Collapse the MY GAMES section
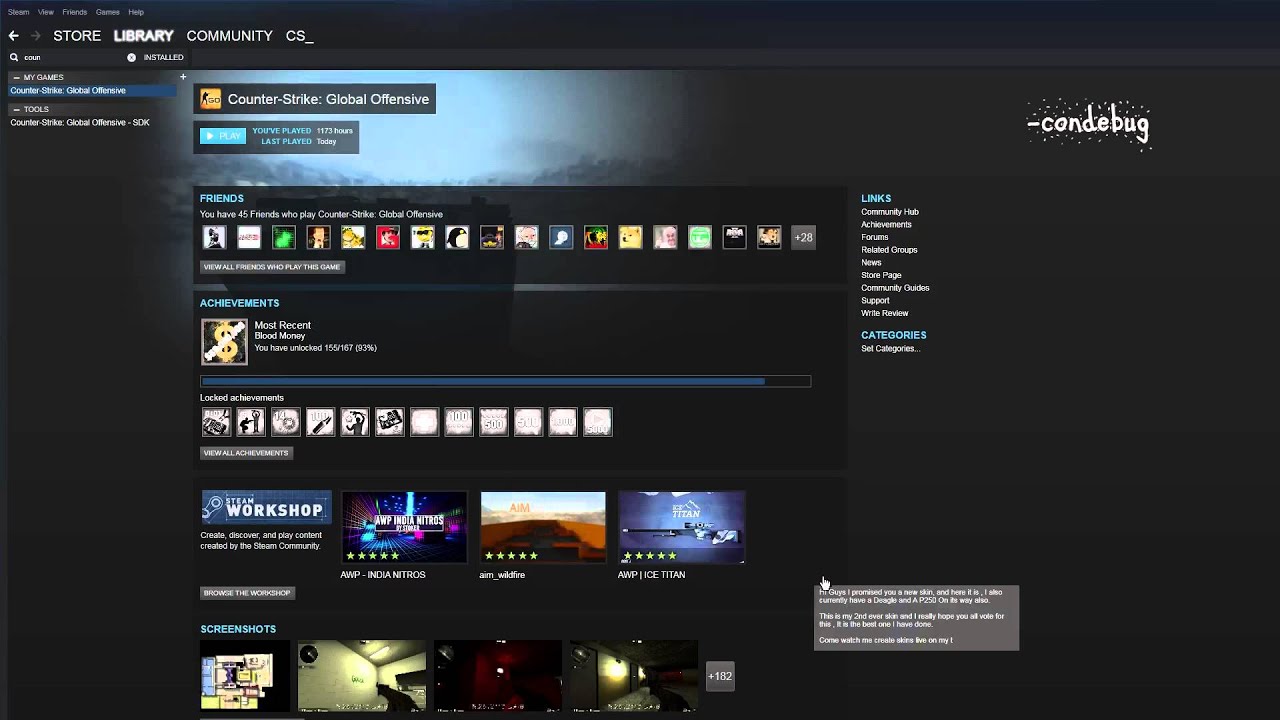 click(16, 77)
